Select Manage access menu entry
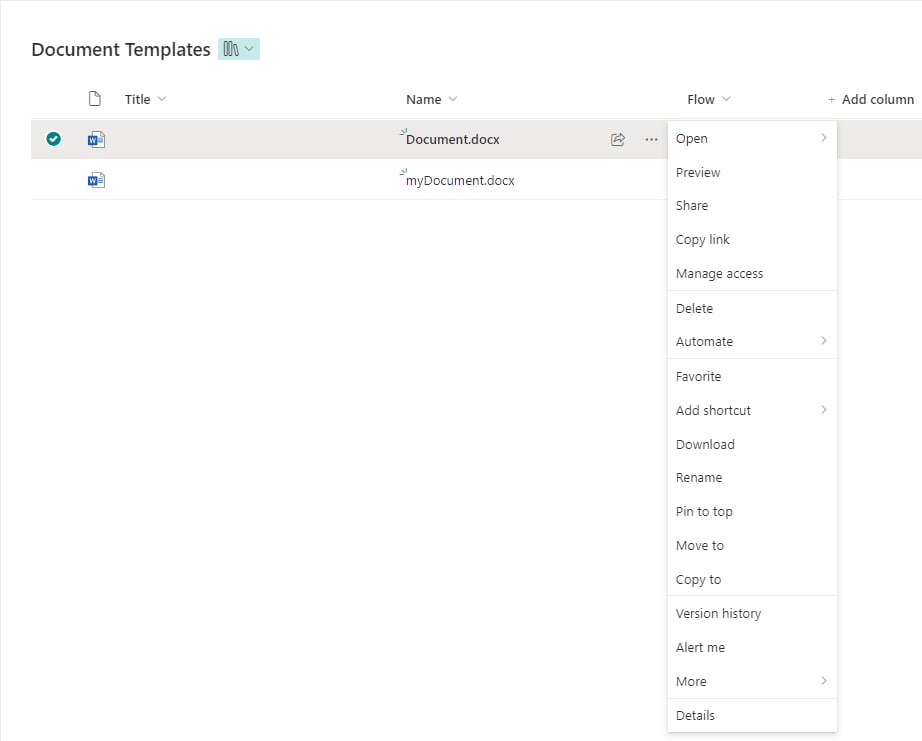 tap(752, 273)
